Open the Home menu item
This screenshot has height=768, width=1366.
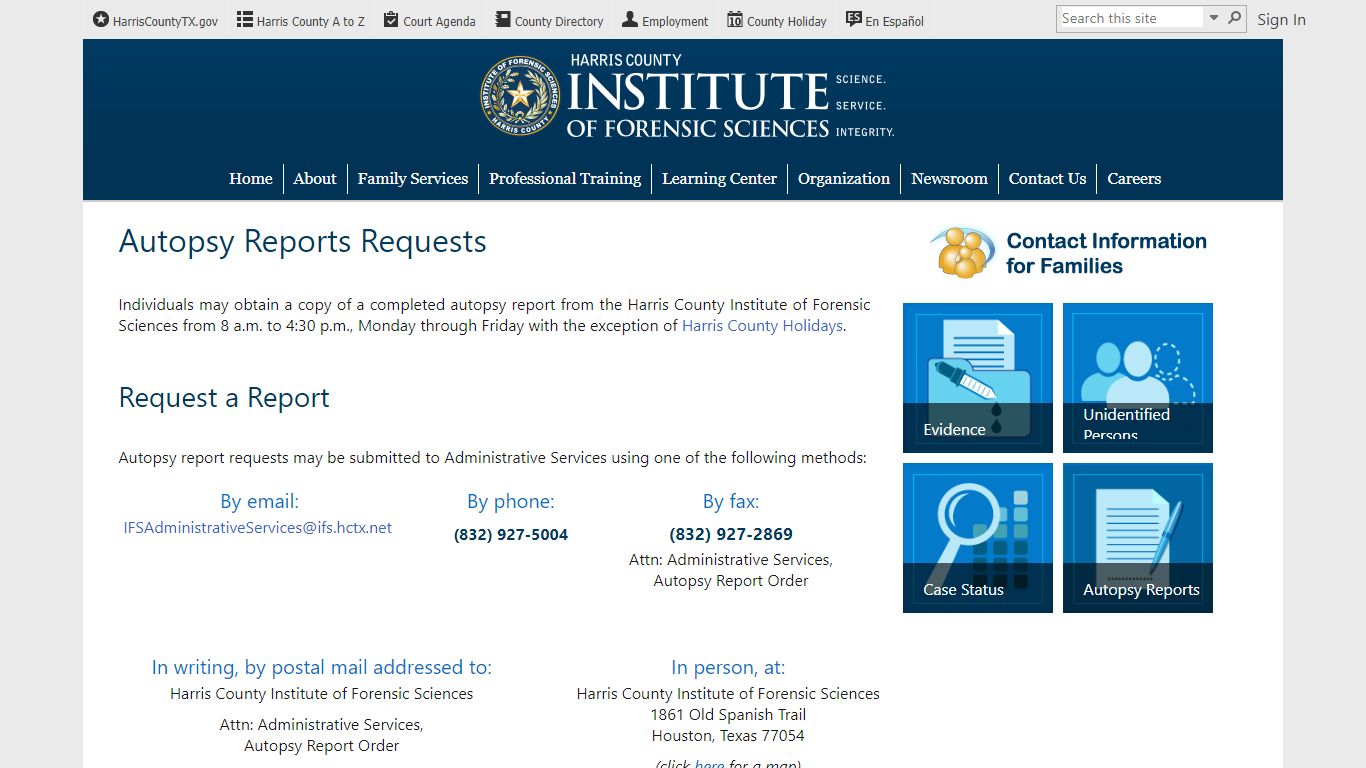pyautogui.click(x=251, y=179)
